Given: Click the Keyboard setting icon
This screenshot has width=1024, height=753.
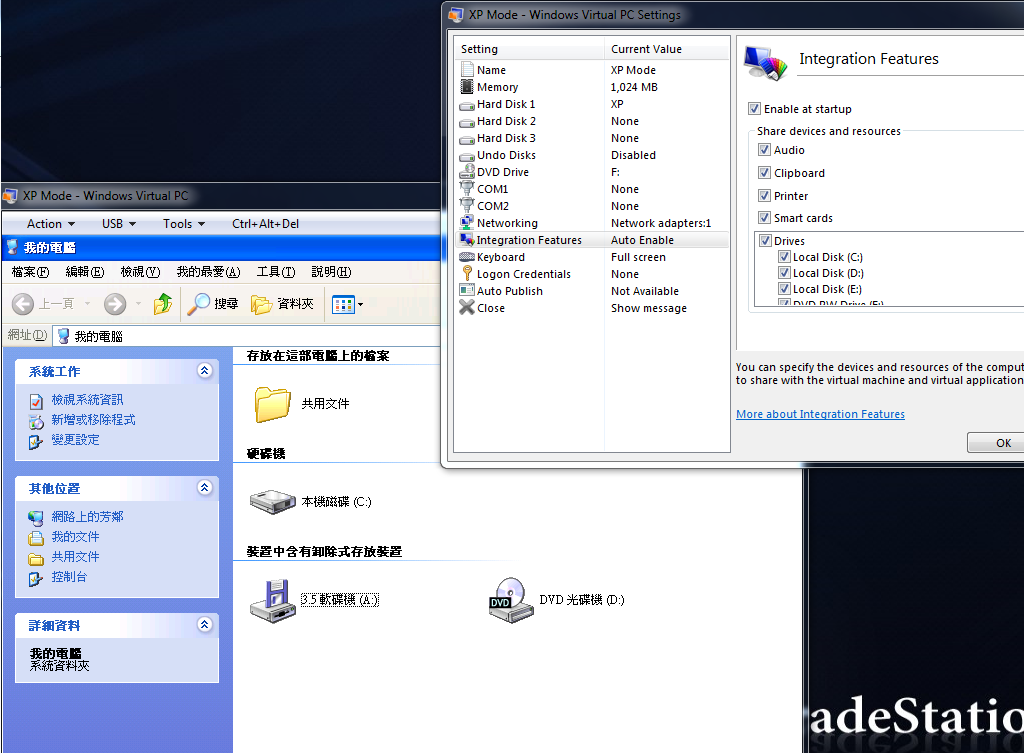Looking at the screenshot, I should 467,257.
